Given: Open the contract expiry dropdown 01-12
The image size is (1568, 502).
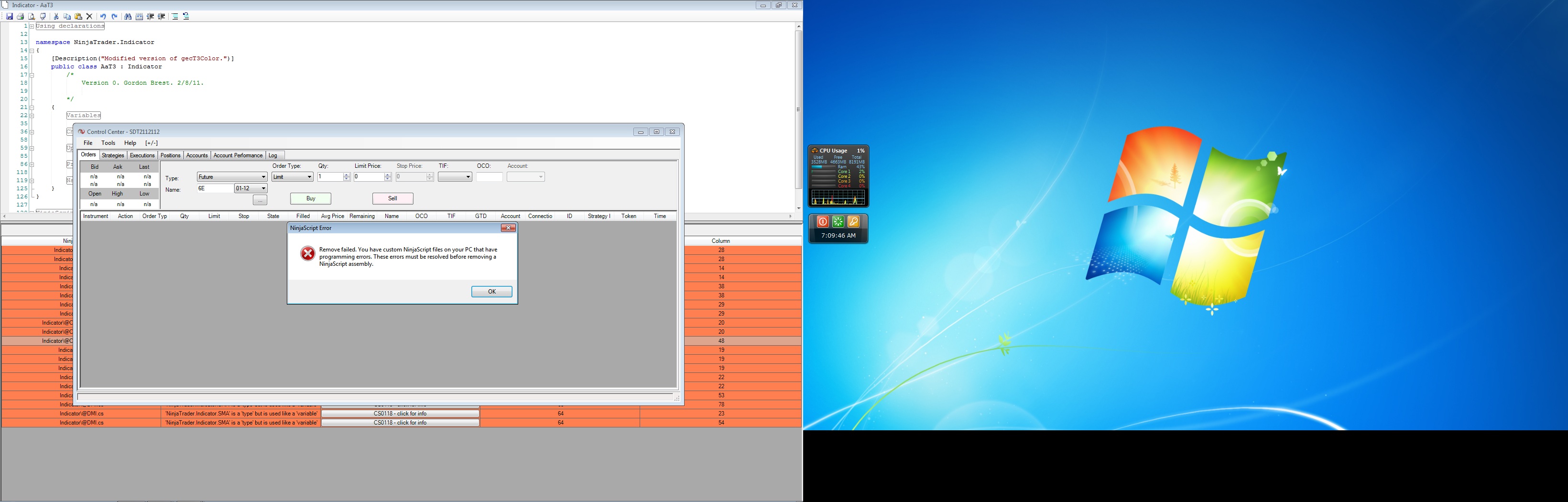Looking at the screenshot, I should [251, 189].
